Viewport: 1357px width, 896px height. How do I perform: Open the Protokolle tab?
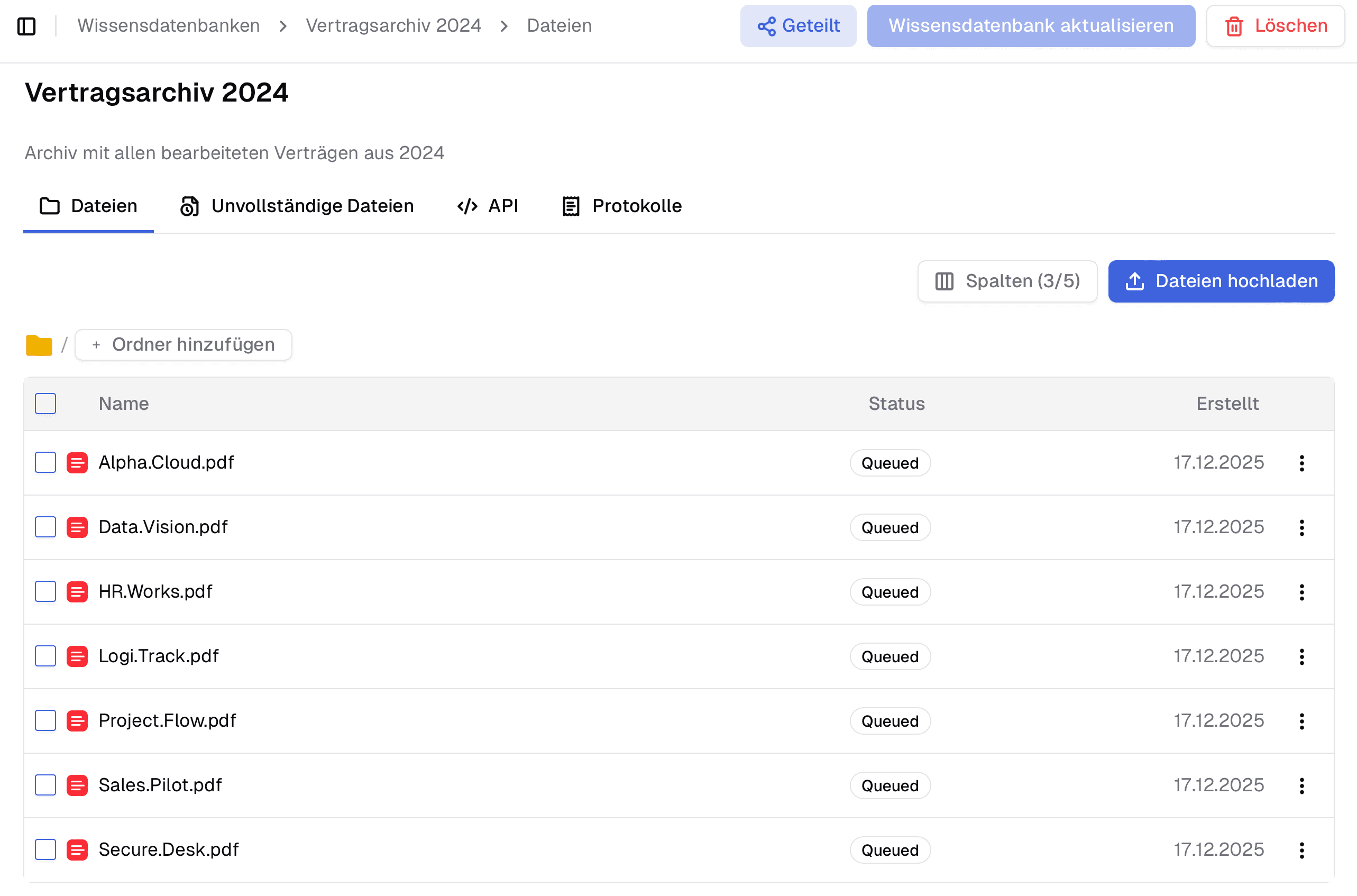(x=621, y=206)
